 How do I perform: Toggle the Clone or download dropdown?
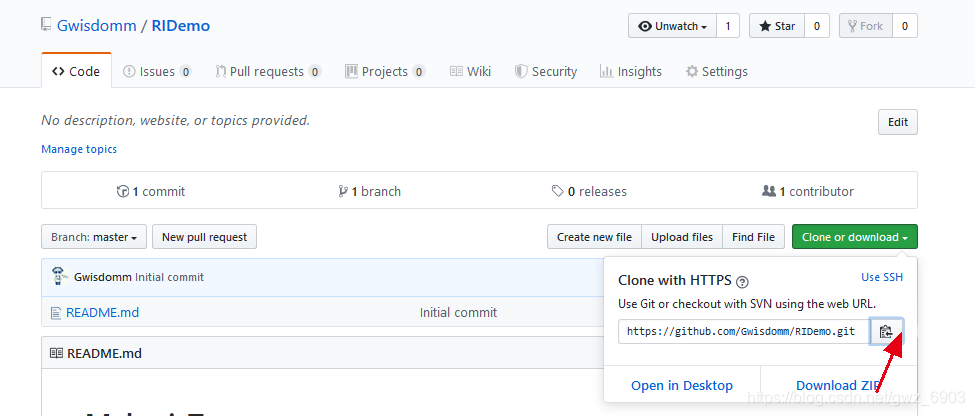tap(855, 237)
